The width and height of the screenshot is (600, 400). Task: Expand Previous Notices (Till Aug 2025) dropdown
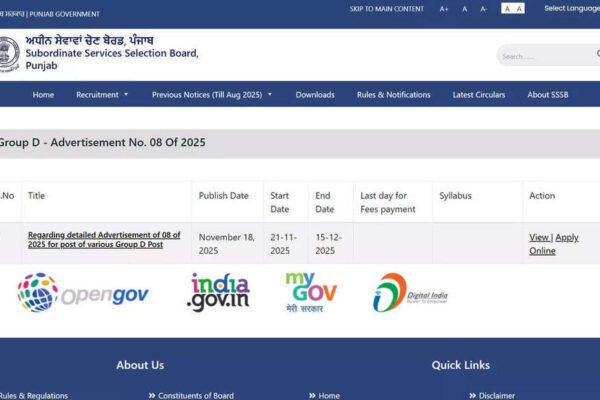[x=212, y=95]
